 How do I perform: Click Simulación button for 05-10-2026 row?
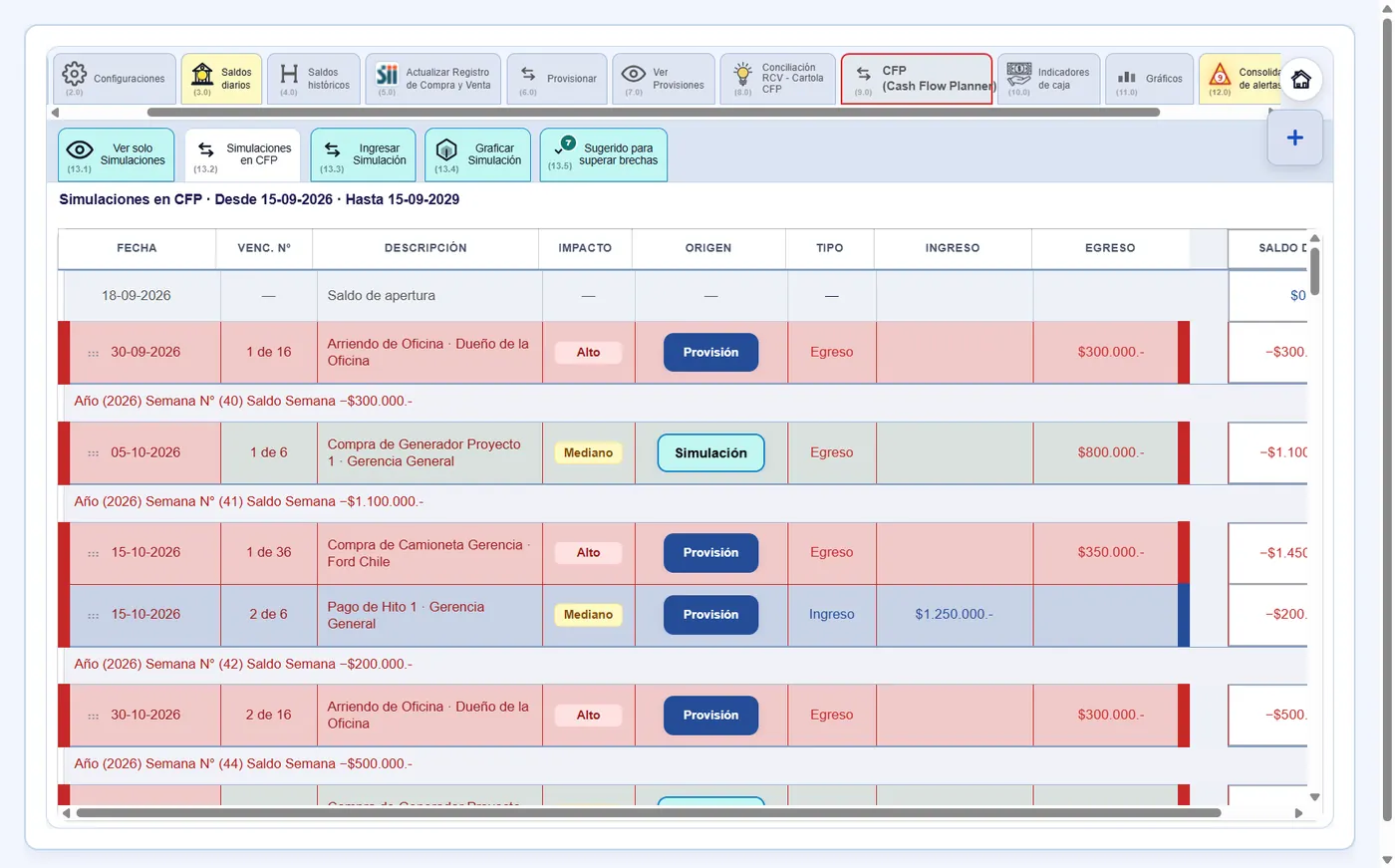pyautogui.click(x=710, y=452)
